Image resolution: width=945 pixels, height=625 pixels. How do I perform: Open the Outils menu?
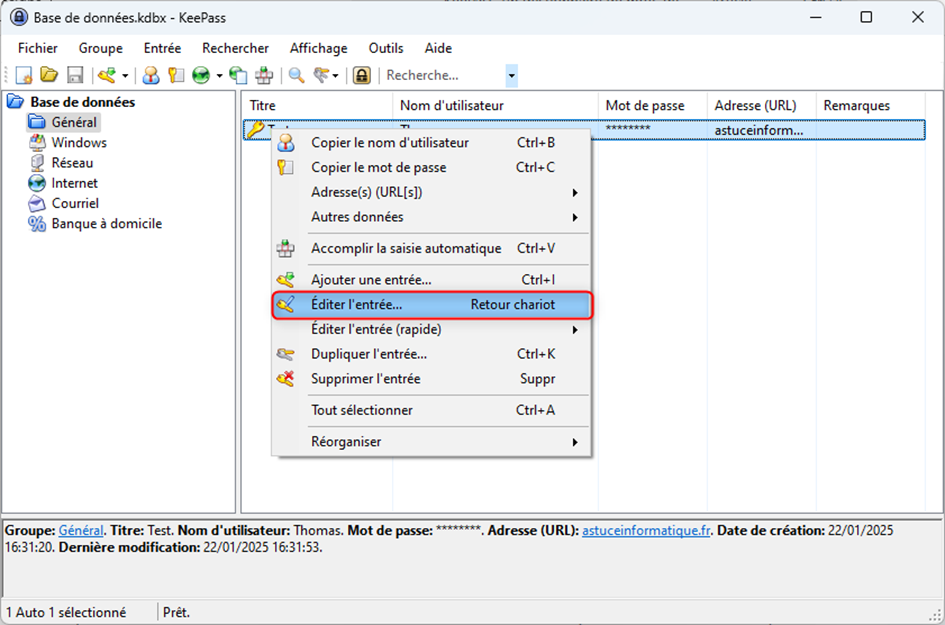coord(385,48)
